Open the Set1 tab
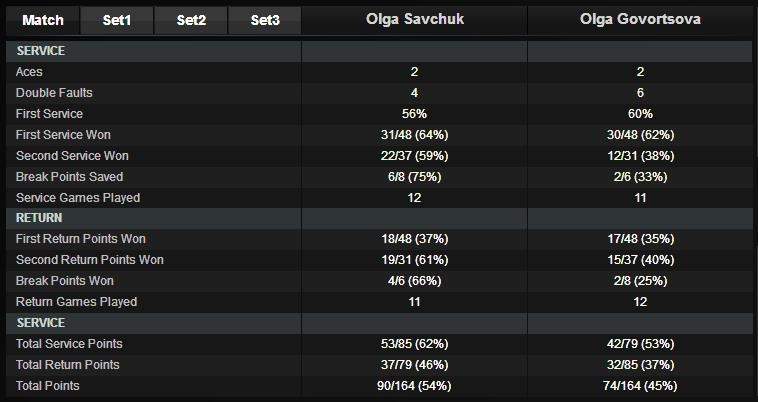The height and width of the screenshot is (402, 758). (116, 20)
